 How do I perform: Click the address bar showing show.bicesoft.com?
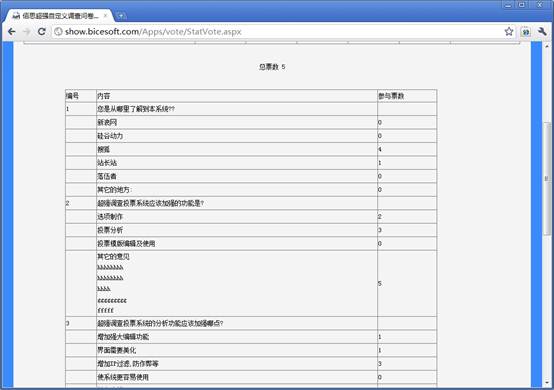pyautogui.click(x=277, y=32)
